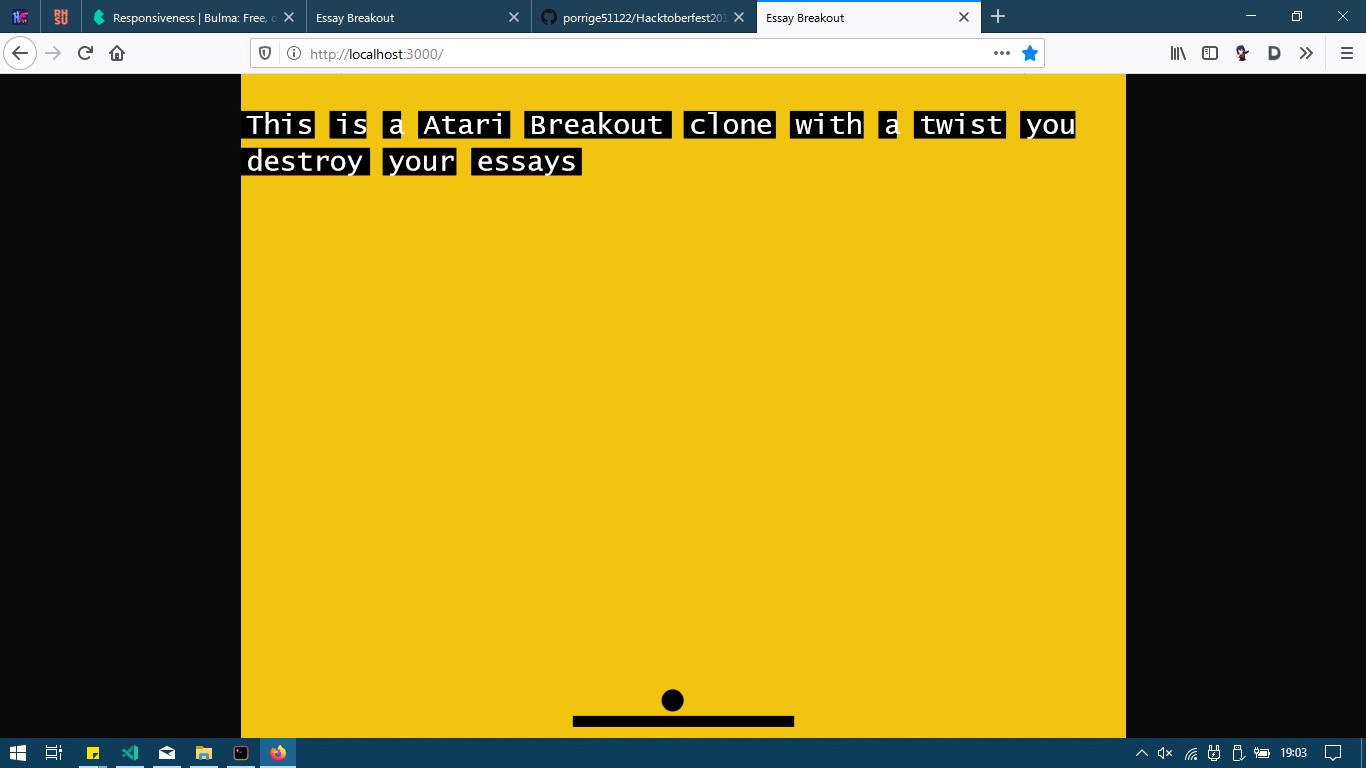Click the 'clone' word brick

[x=731, y=125]
